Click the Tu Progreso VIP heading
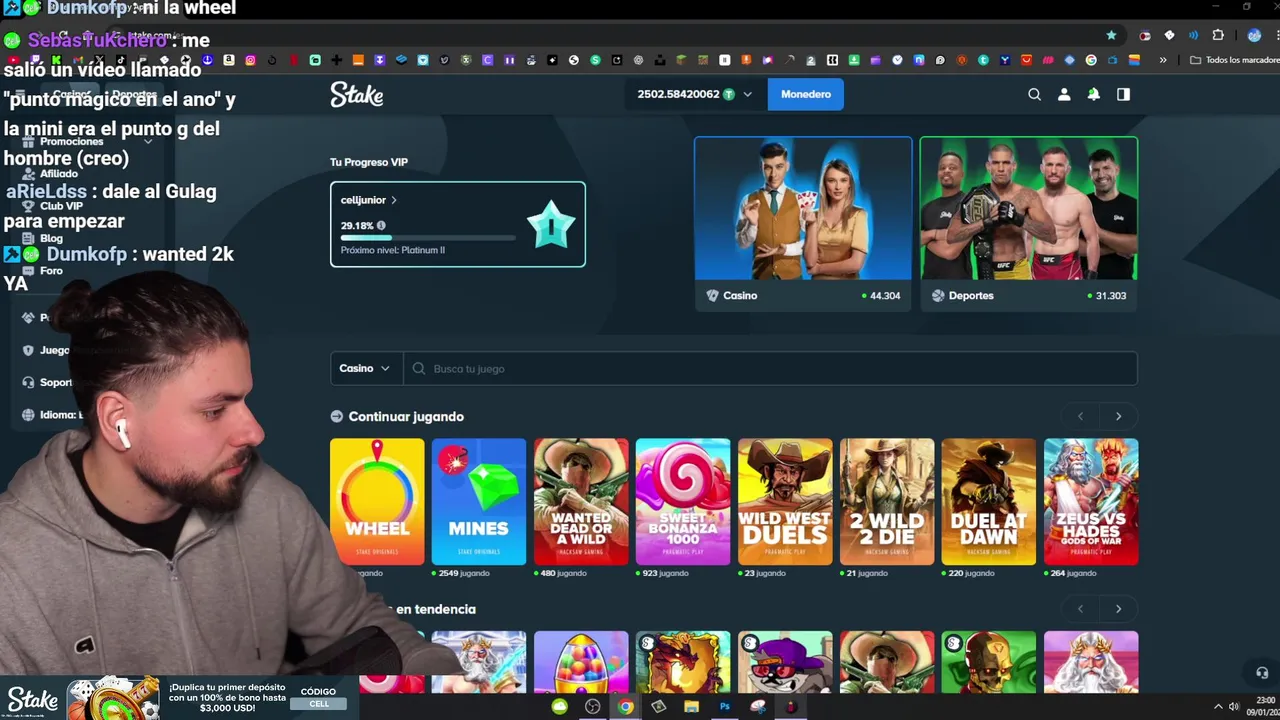This screenshot has height=720, width=1280. click(x=369, y=162)
